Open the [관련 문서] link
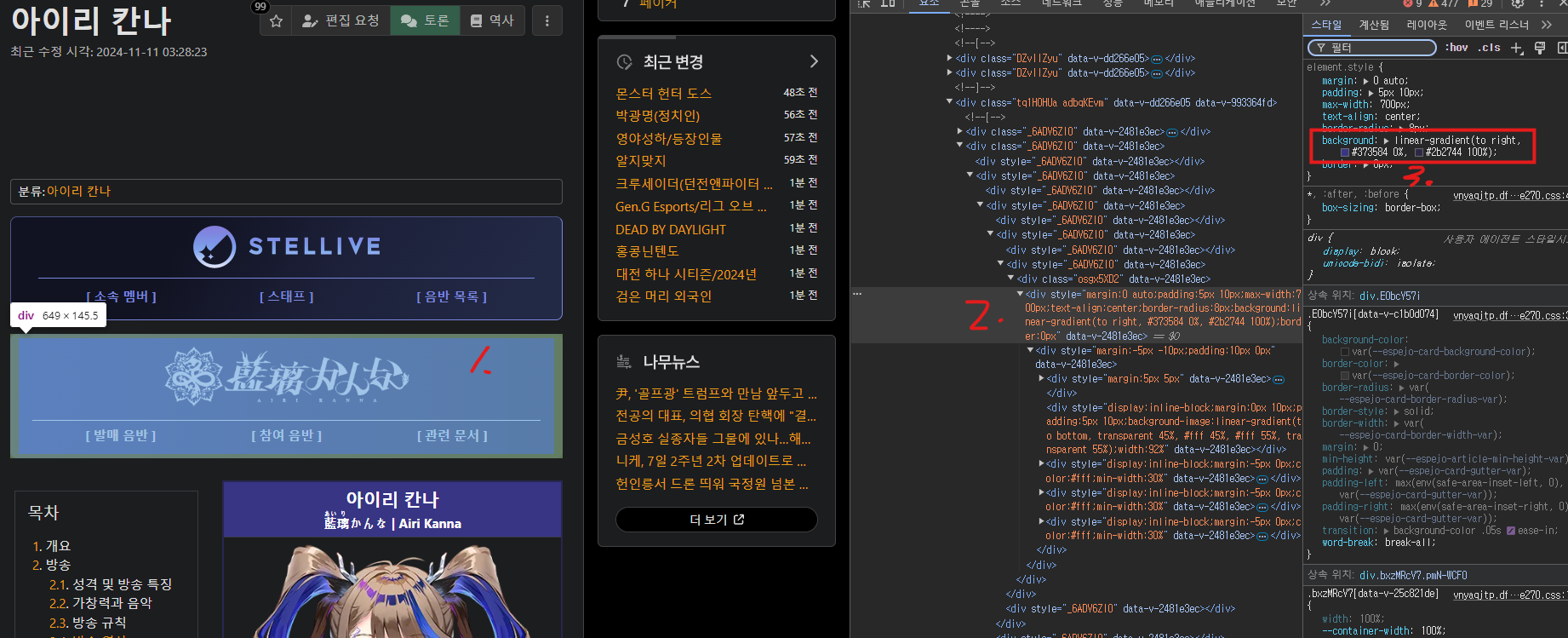 click(x=452, y=435)
